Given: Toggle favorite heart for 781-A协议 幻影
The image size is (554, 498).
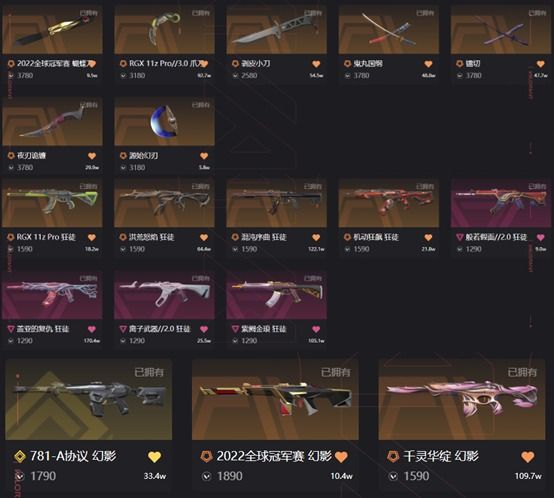Looking at the screenshot, I should tap(154, 457).
